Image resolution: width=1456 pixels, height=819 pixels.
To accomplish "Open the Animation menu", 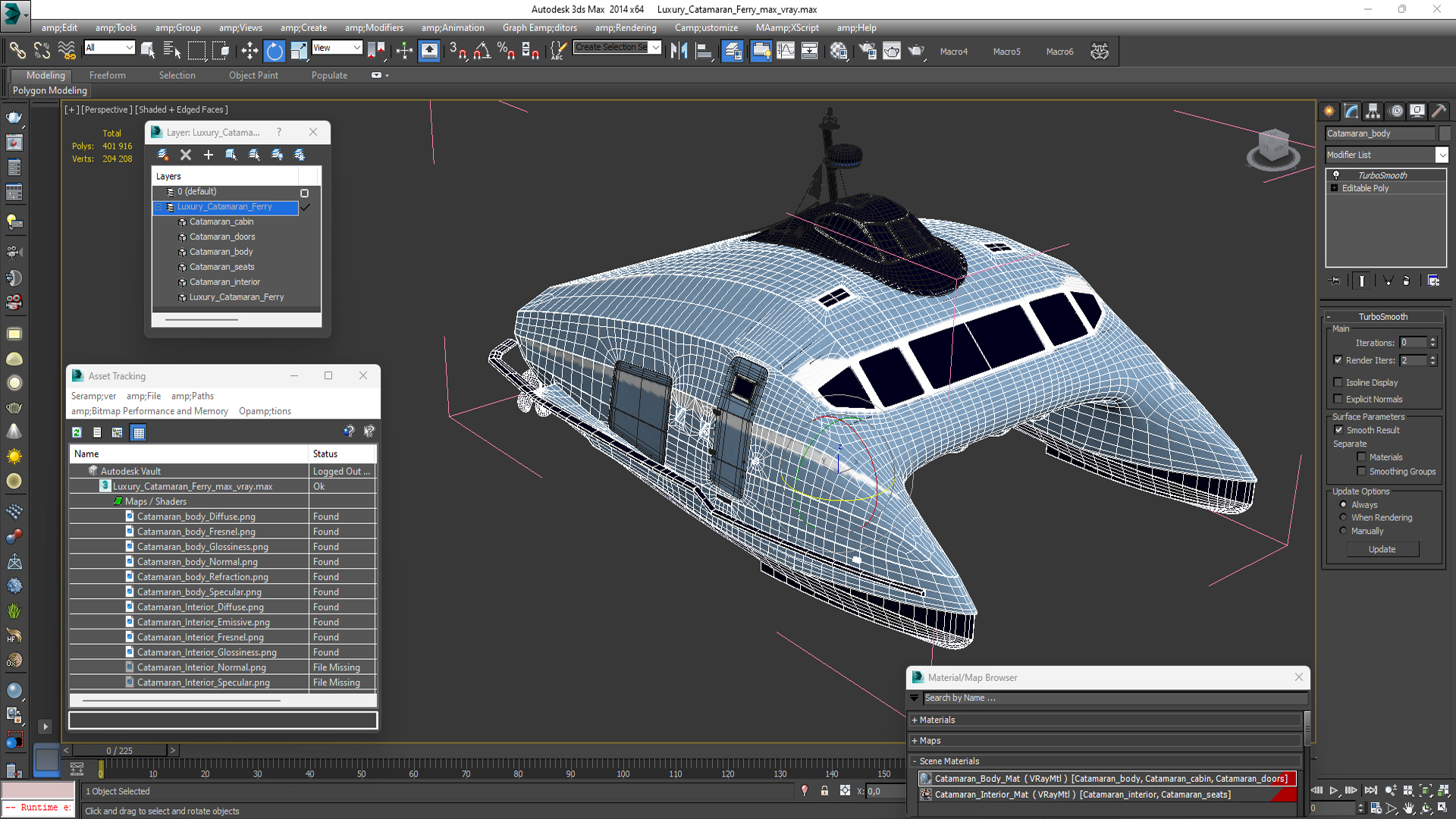I will pos(453,27).
